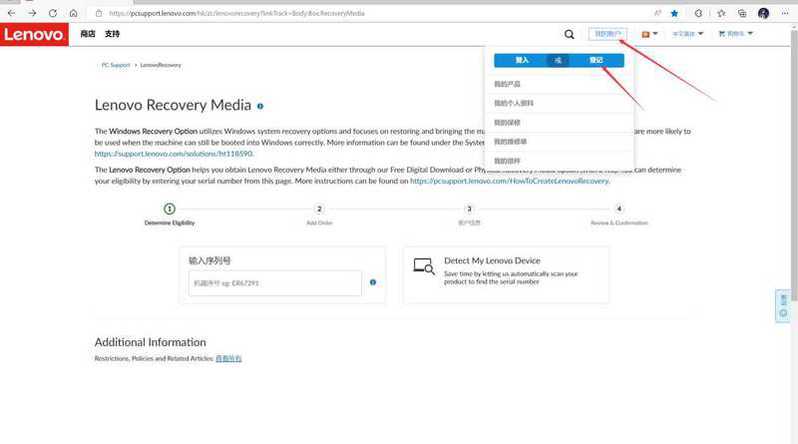Select the fourth account menu entry

click(510, 142)
